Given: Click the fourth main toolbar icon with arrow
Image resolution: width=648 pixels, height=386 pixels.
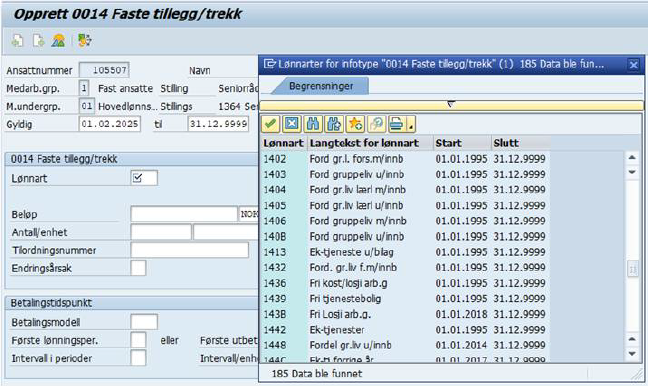Looking at the screenshot, I should (84, 41).
